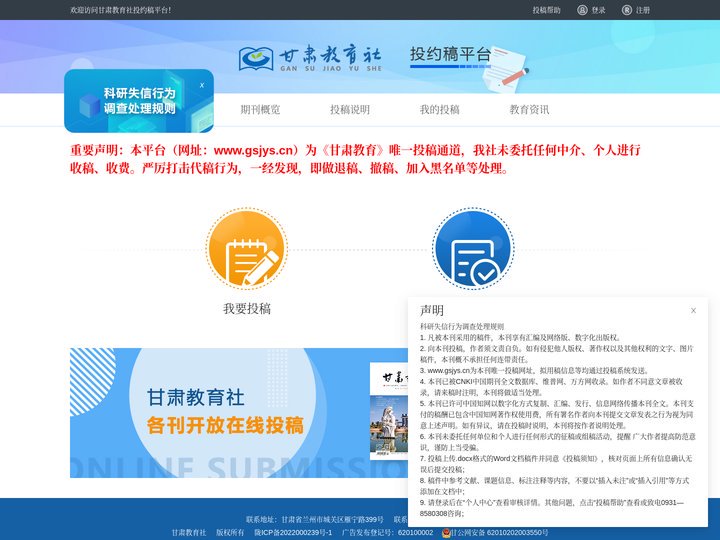Close the 科研失信行为 floating banner
Image resolution: width=720 pixels, height=540 pixels.
coord(202,85)
